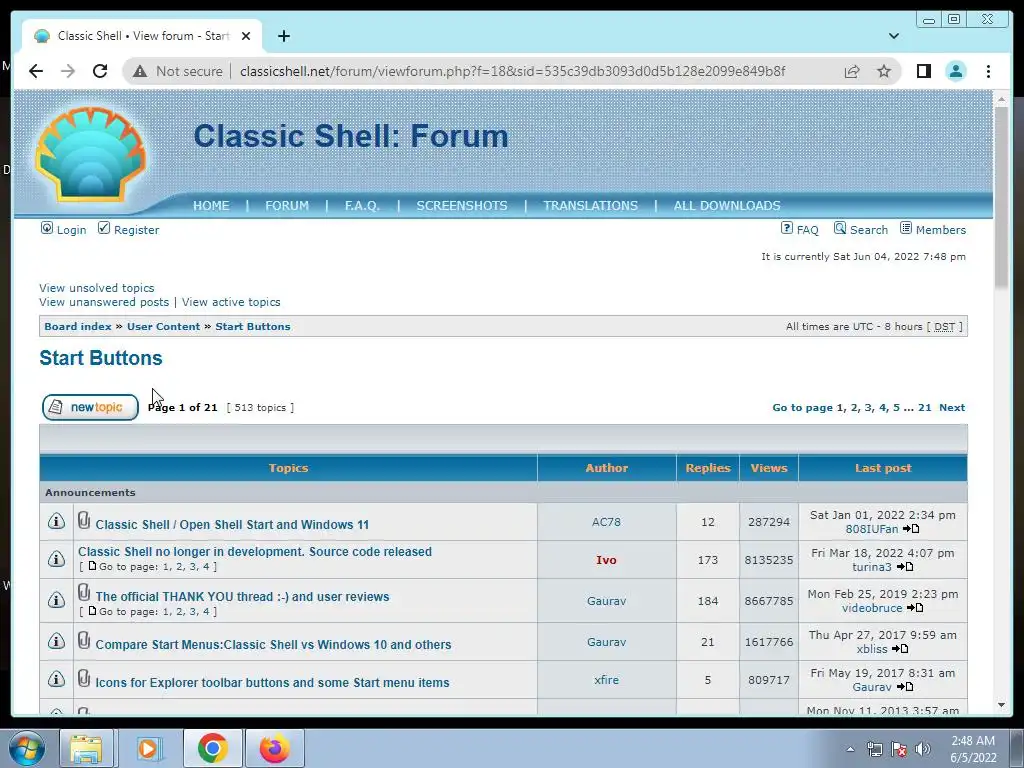Image resolution: width=1024 pixels, height=768 pixels.
Task: Click attachment paperclip on Compare Start Menus
Action: point(84,640)
